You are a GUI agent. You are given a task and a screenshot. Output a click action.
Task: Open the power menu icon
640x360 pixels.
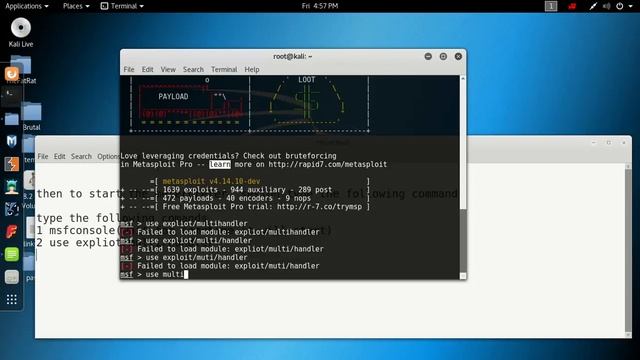click(x=620, y=6)
